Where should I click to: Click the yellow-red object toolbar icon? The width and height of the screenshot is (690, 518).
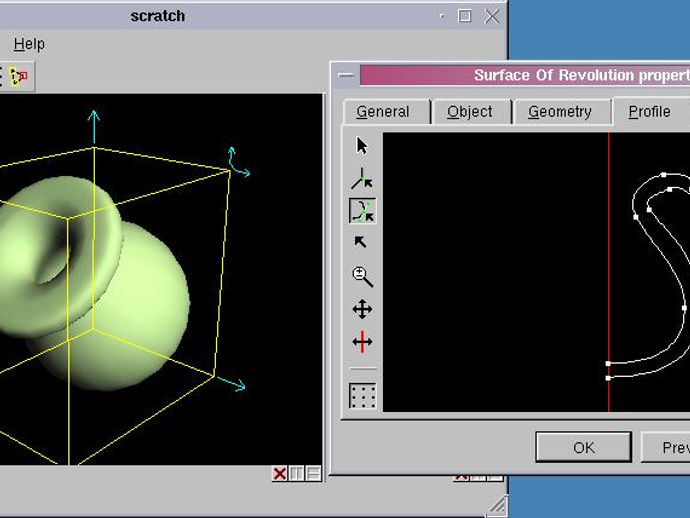tap(19, 77)
